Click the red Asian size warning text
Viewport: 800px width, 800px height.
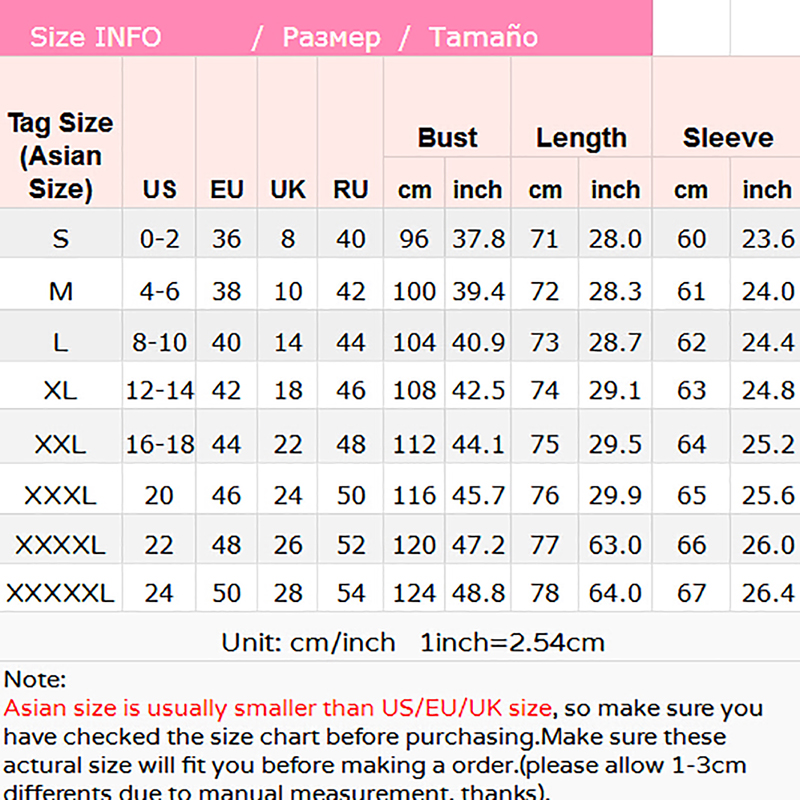click(x=278, y=709)
